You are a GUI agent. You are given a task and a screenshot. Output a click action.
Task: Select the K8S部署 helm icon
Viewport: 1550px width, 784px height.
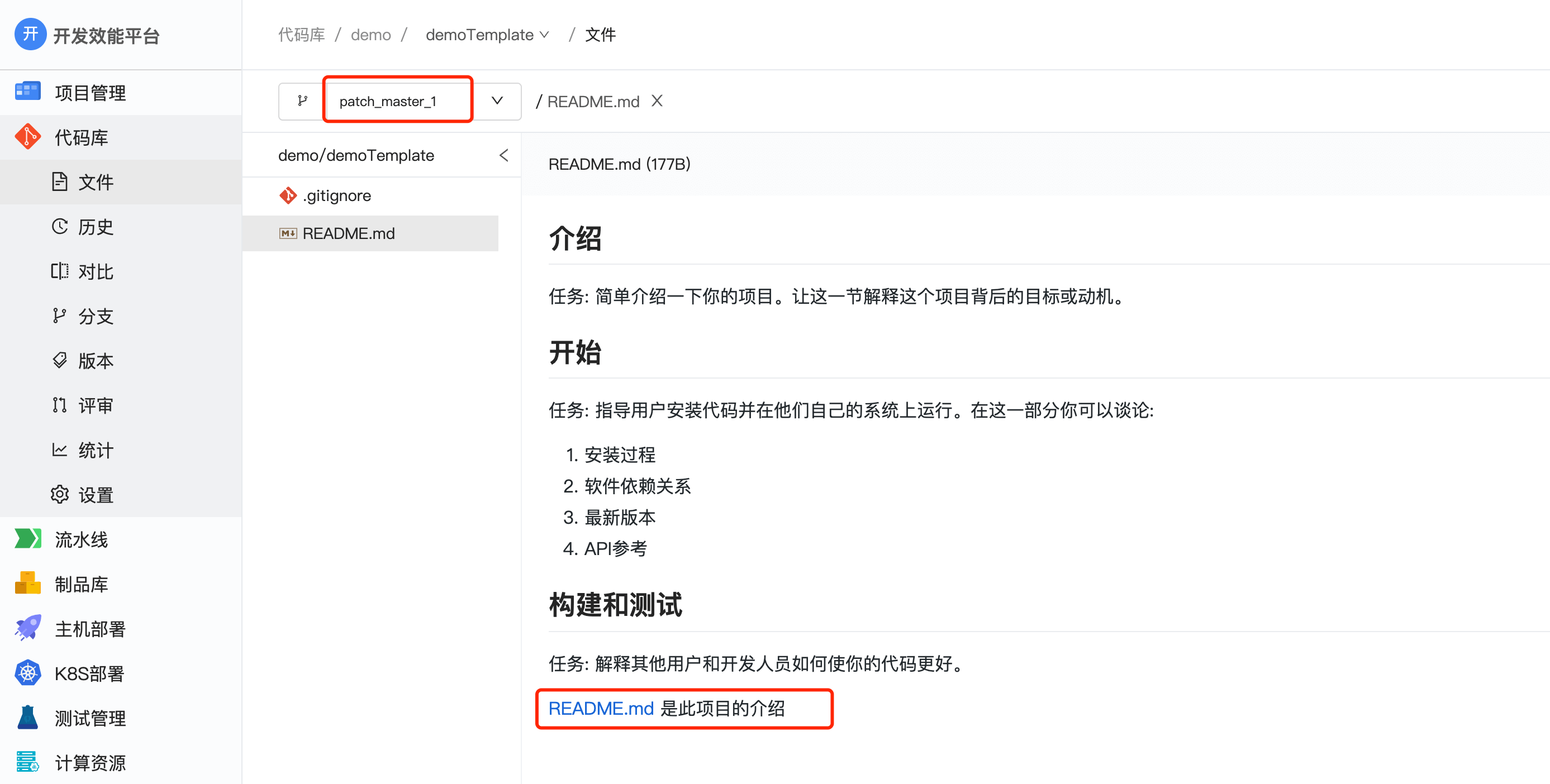point(28,673)
